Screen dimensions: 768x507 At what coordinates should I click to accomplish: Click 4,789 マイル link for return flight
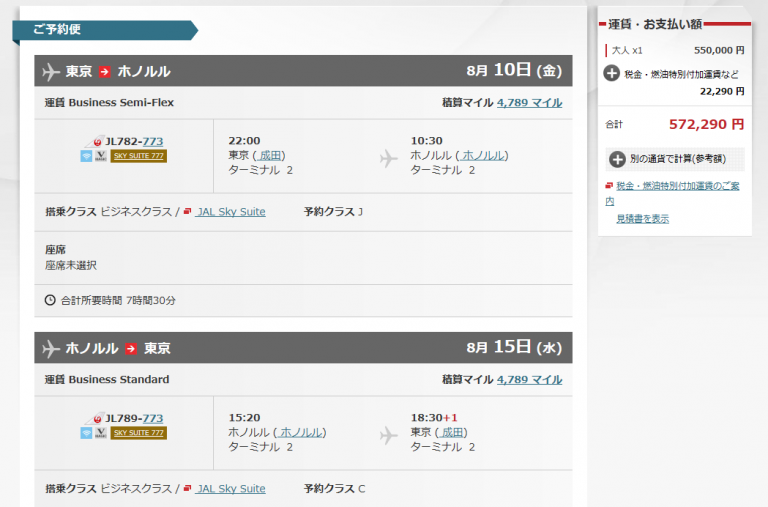[529, 379]
